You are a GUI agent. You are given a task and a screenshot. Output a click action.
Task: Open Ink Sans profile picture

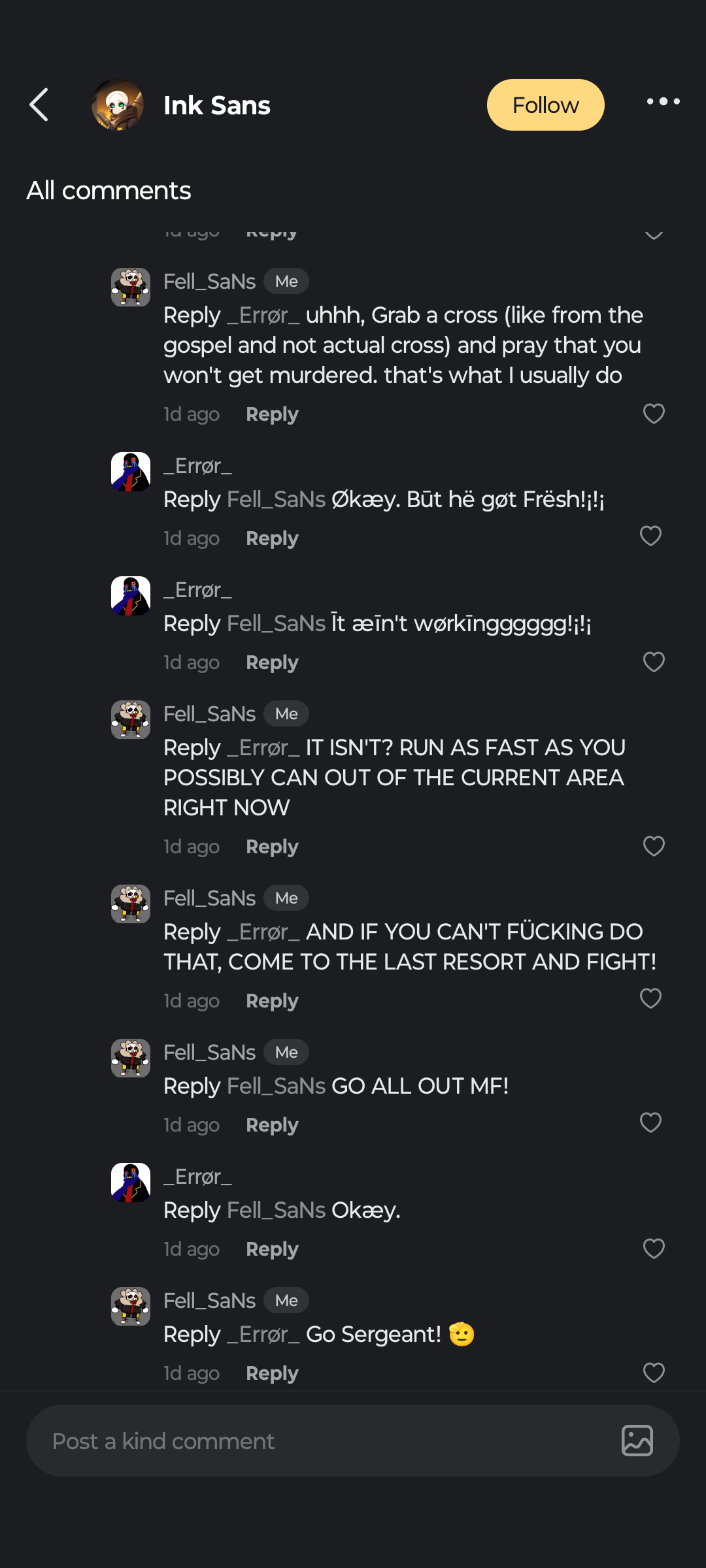click(x=118, y=105)
